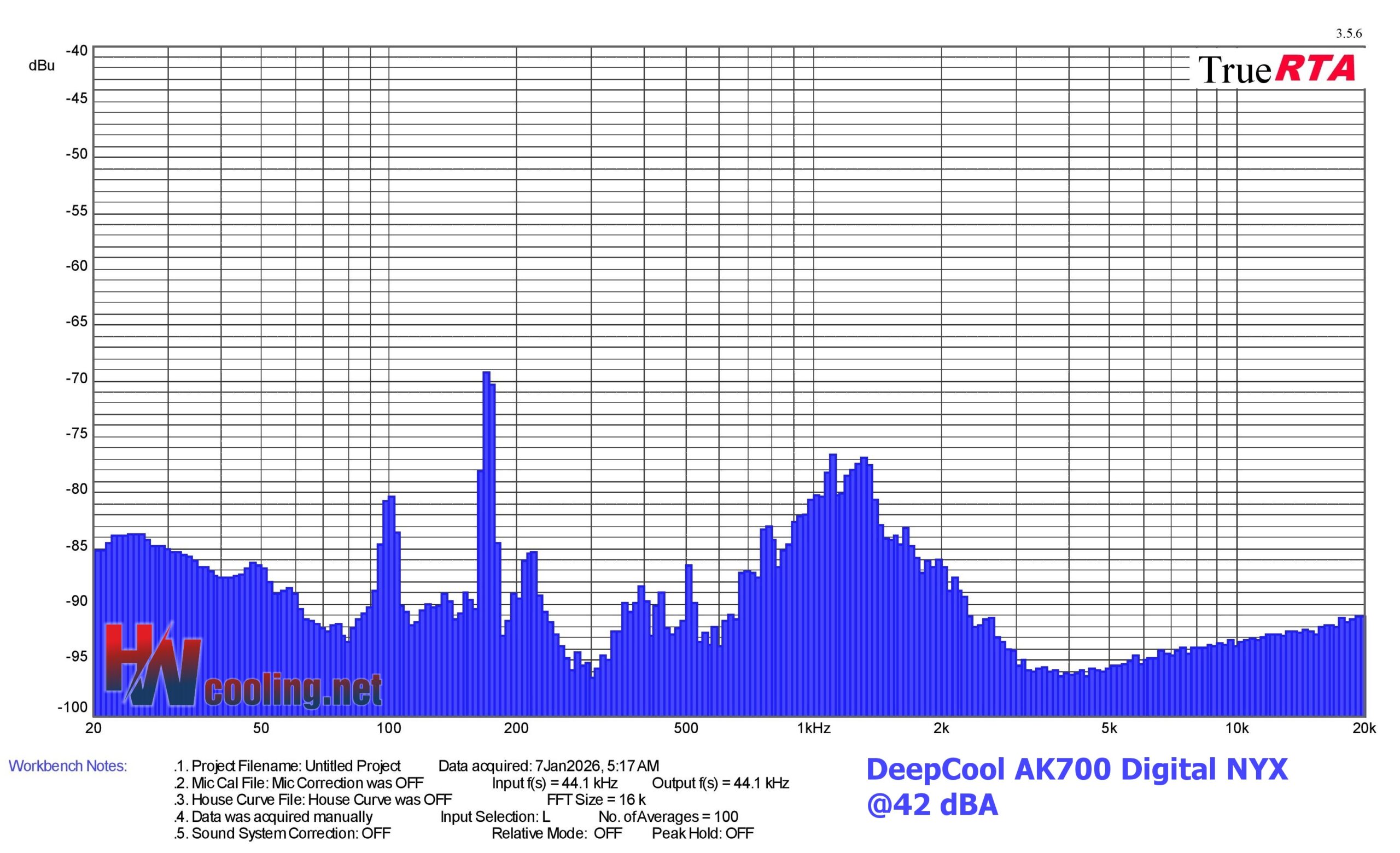Screen dimensions: 1400x853
Task: Click the DeepCool AK700 Digital NYX title
Action: (x=1077, y=769)
